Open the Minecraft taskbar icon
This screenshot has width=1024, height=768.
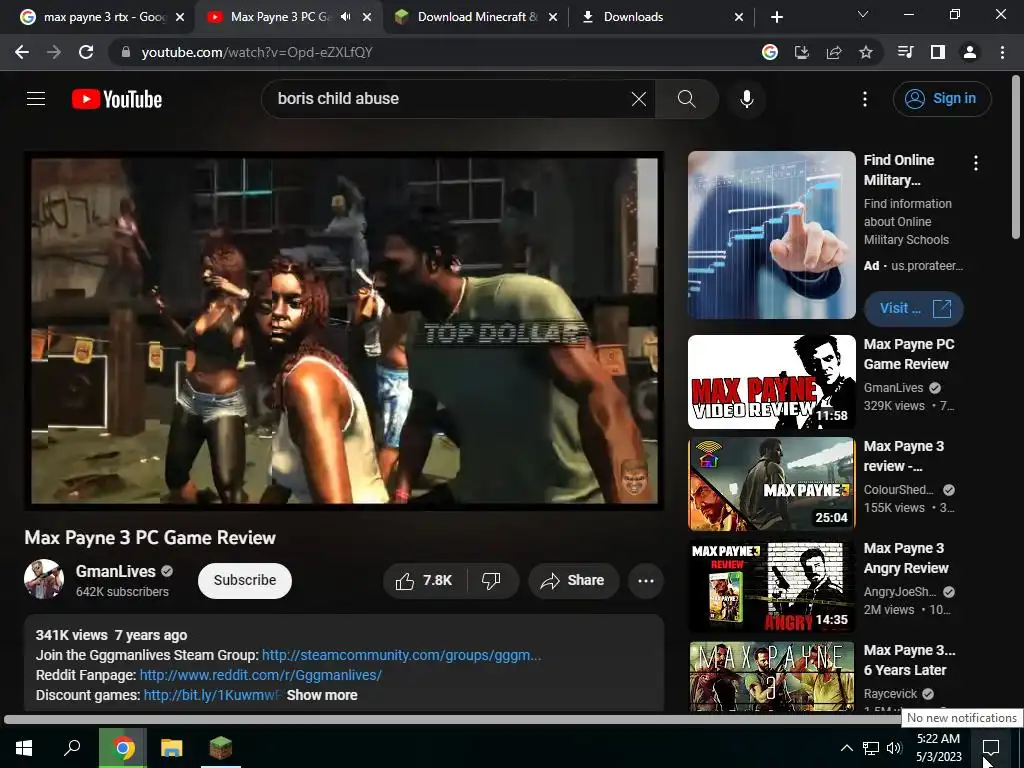pos(221,748)
